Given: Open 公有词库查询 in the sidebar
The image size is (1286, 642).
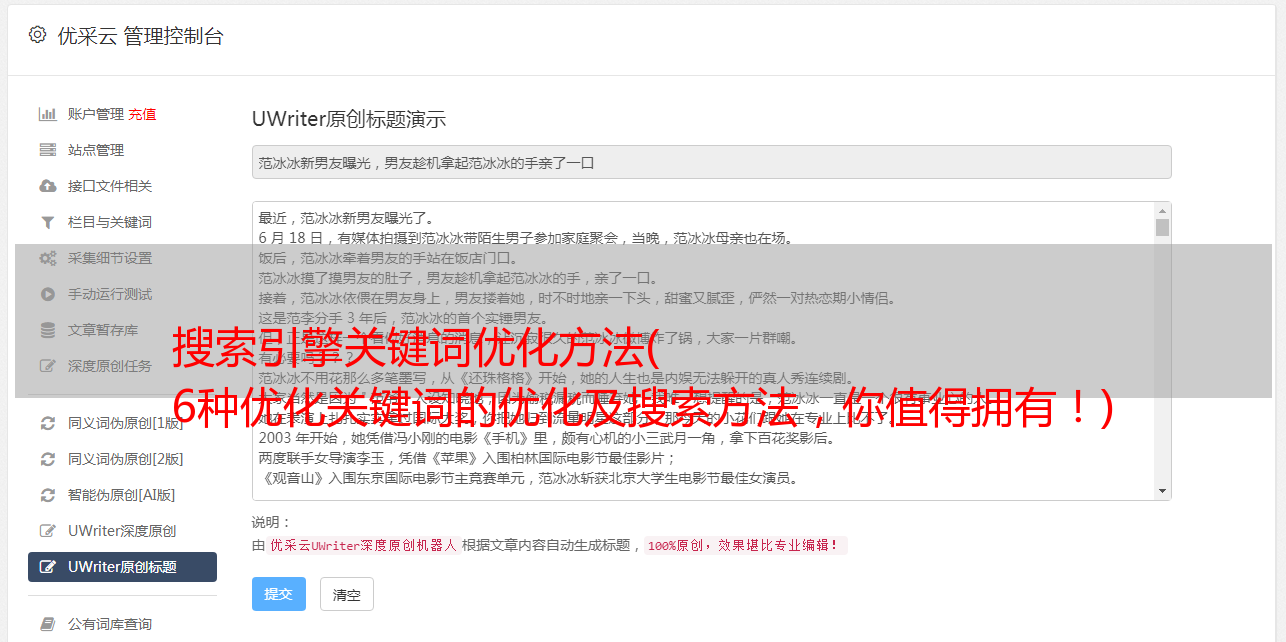Looking at the screenshot, I should point(110,624).
